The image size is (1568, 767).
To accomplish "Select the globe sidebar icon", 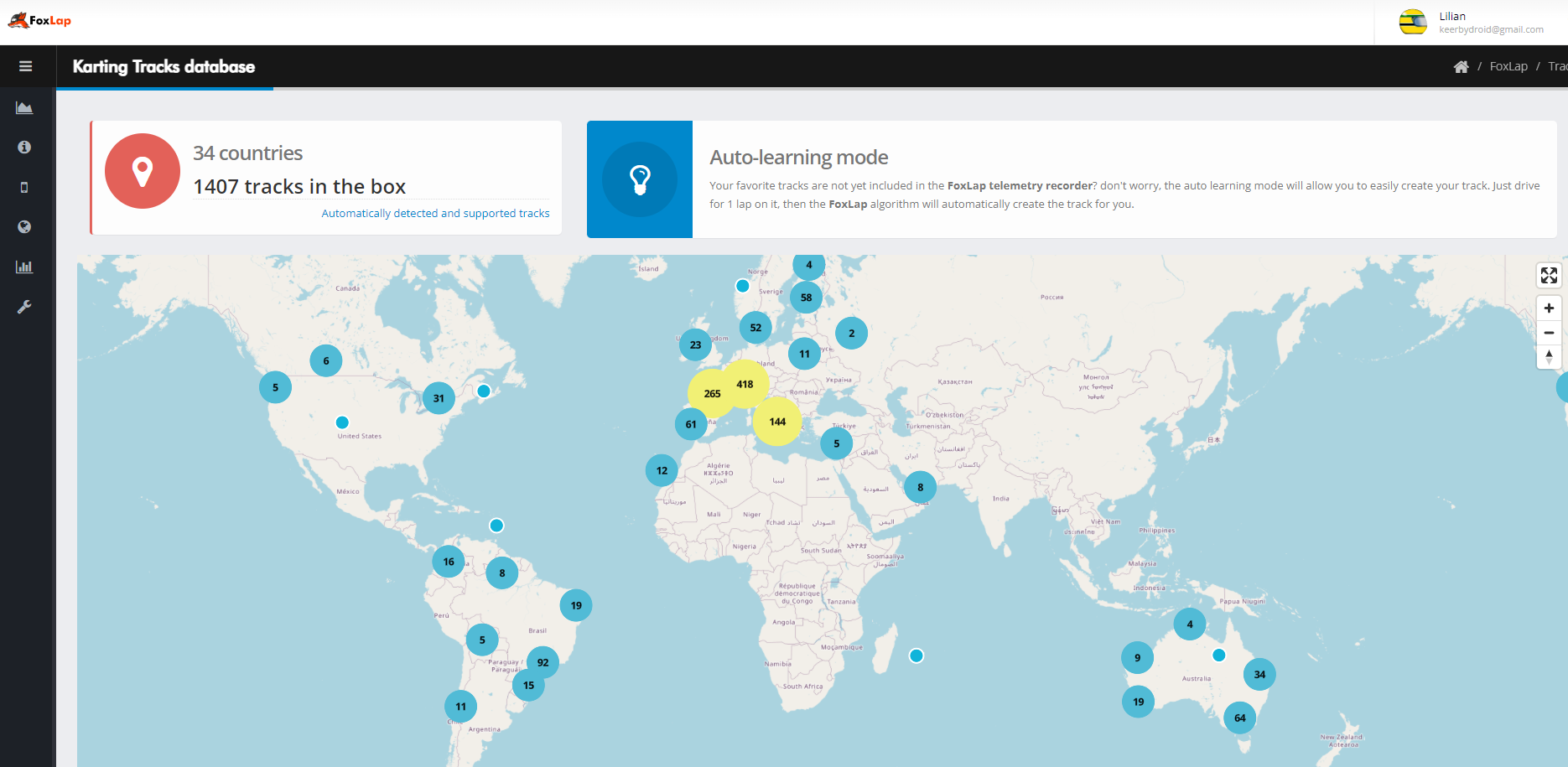I will tap(24, 227).
